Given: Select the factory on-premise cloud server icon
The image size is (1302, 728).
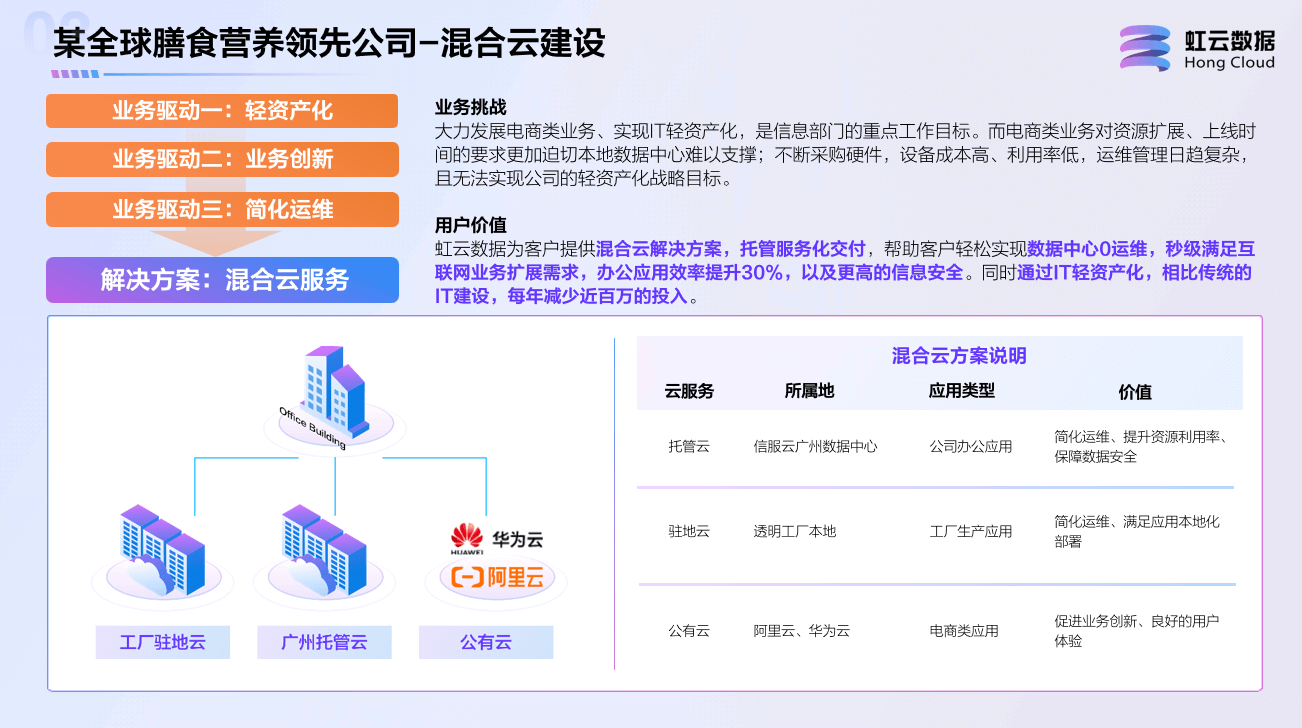Looking at the screenshot, I should pos(161,553).
